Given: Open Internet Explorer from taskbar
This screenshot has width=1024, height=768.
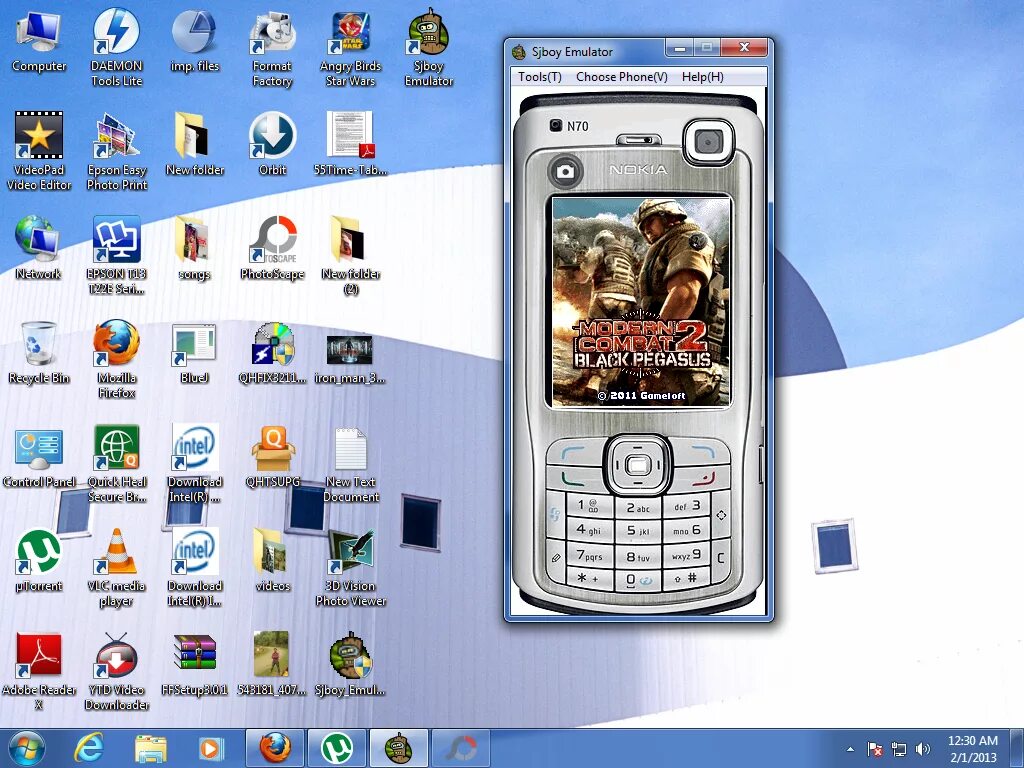Looking at the screenshot, I should click(89, 748).
